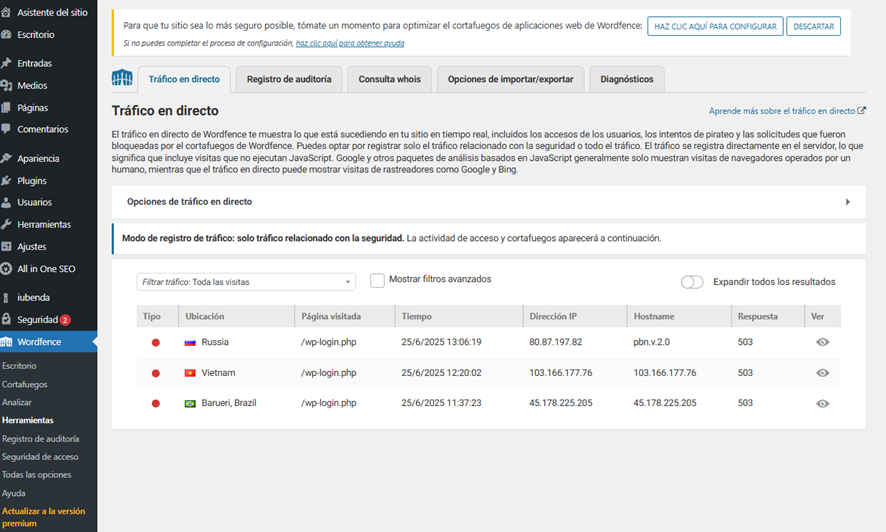Open Registro de auditoría sidebar submenu item
The height and width of the screenshot is (532, 886).
41,438
